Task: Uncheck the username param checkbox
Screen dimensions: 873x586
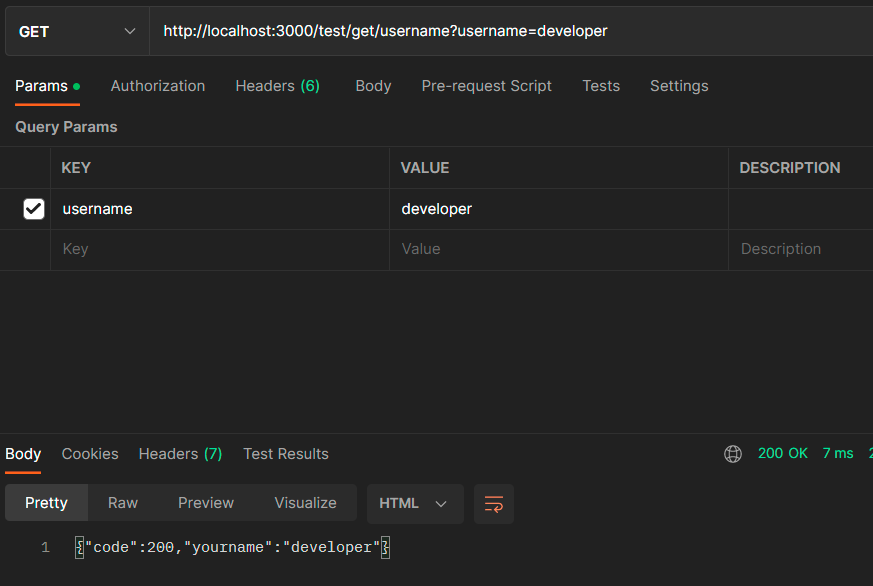Action: click(x=34, y=209)
